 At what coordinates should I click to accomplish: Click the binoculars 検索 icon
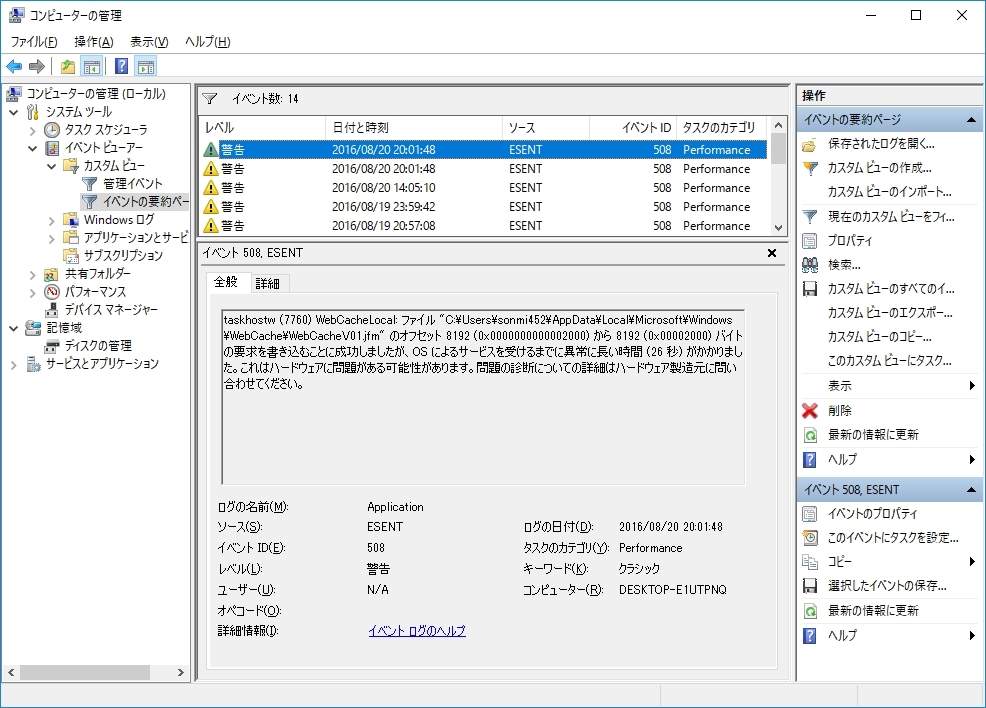pos(810,265)
